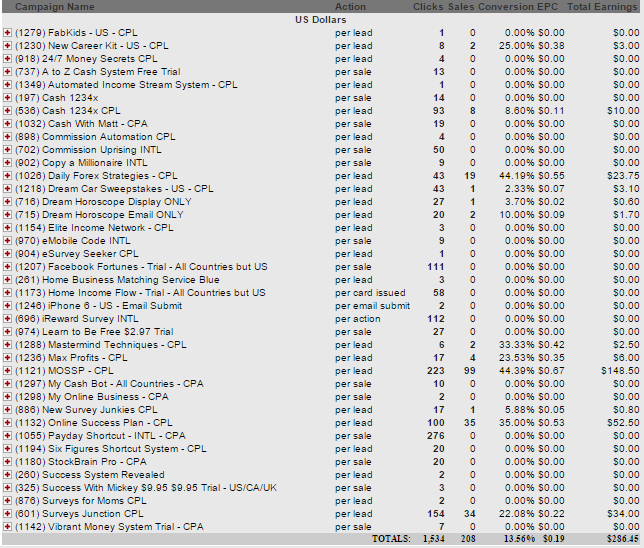
Task: Click plus icon beside Surveys for Moms CPL
Action: click(x=7, y=501)
